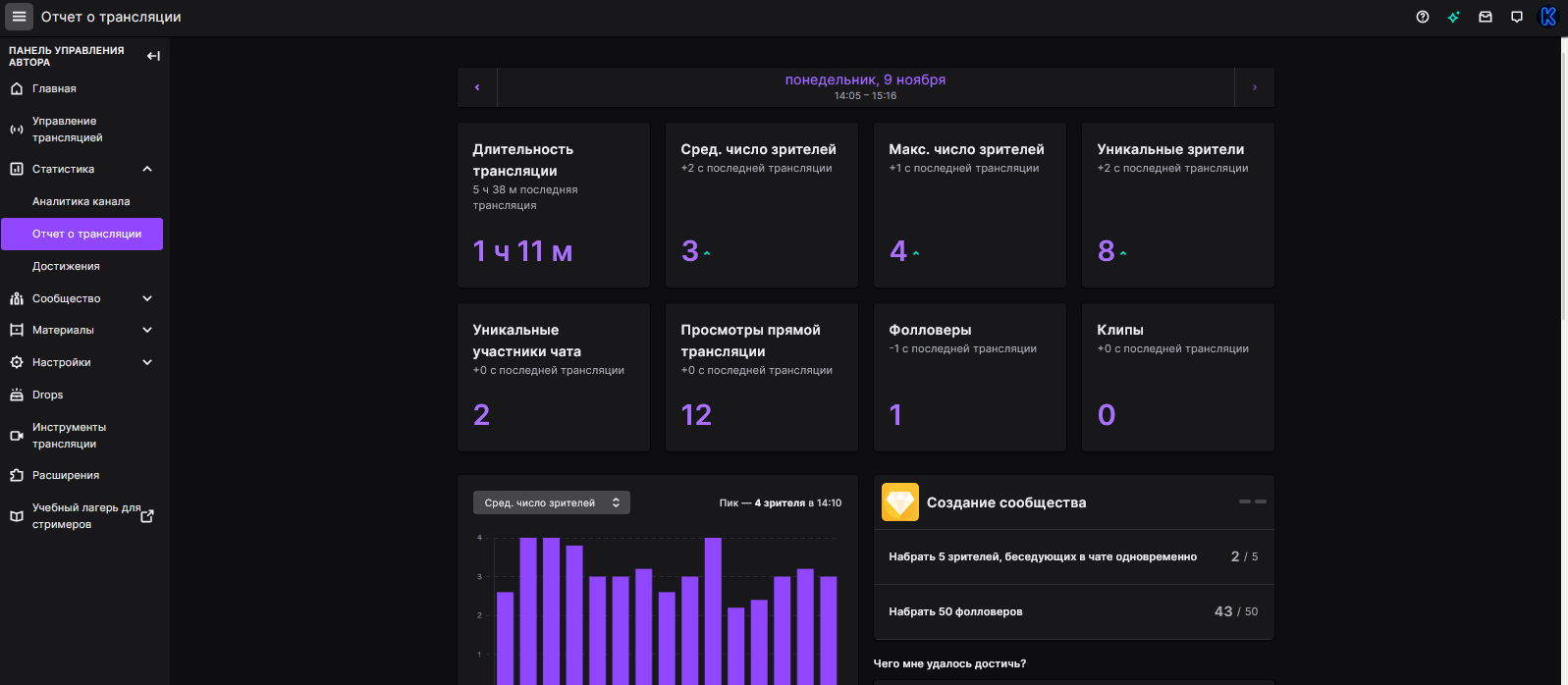Viewport: 1568px width, 685px height.
Task: Open Расширения page
Action: tap(82, 475)
